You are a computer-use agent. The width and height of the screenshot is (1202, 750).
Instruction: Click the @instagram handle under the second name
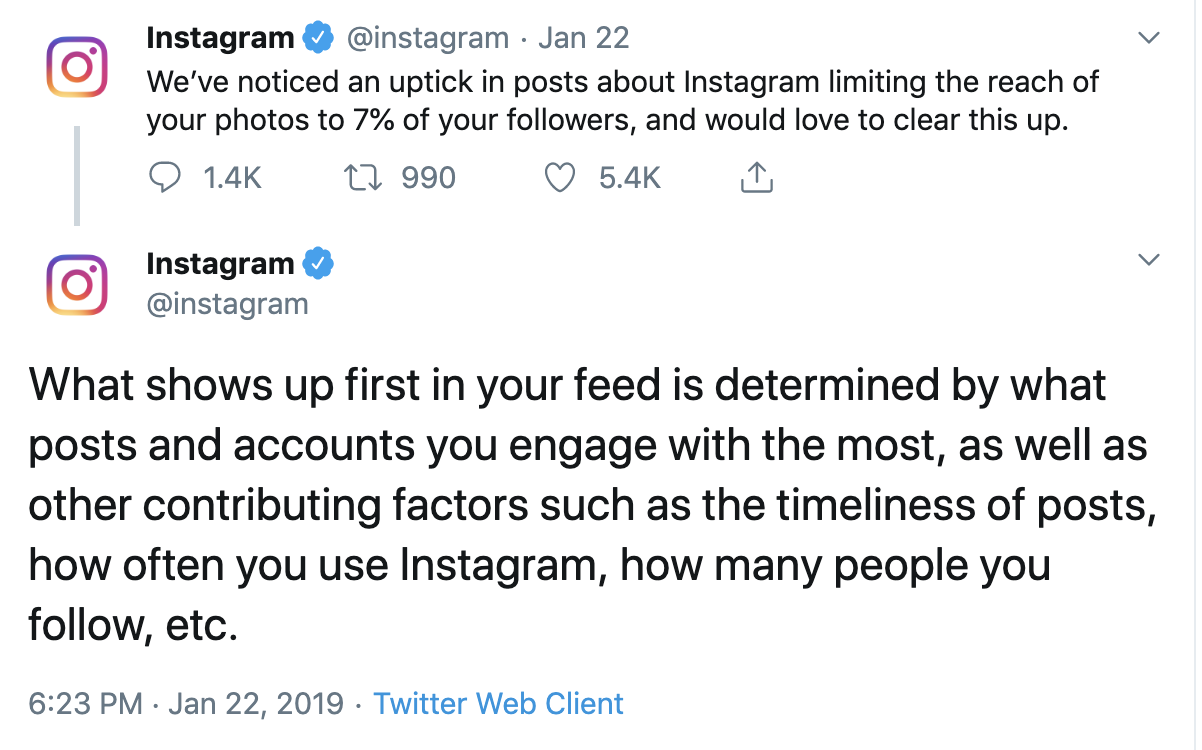227,303
